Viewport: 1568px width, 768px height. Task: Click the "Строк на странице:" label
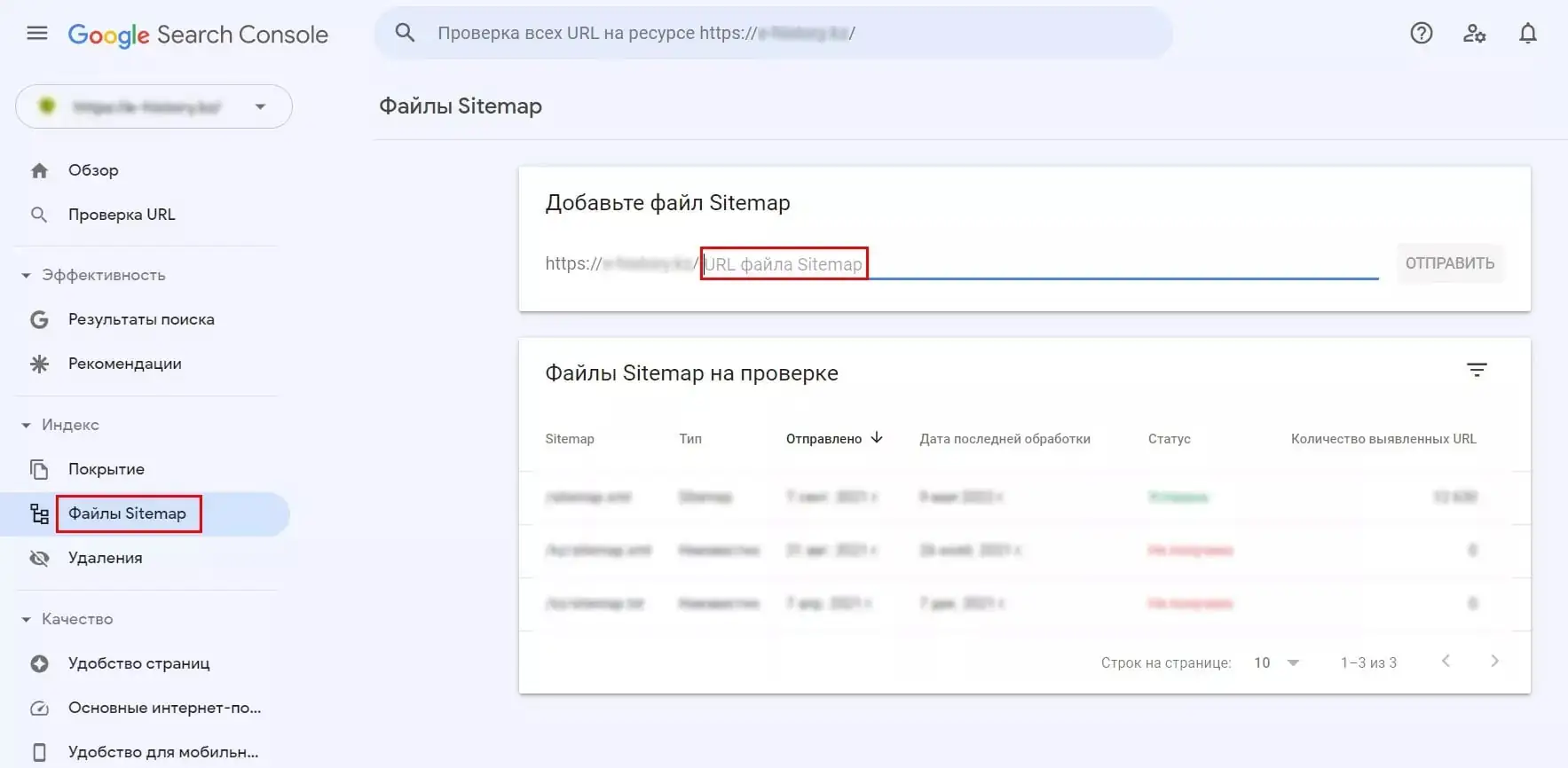[x=1166, y=662]
